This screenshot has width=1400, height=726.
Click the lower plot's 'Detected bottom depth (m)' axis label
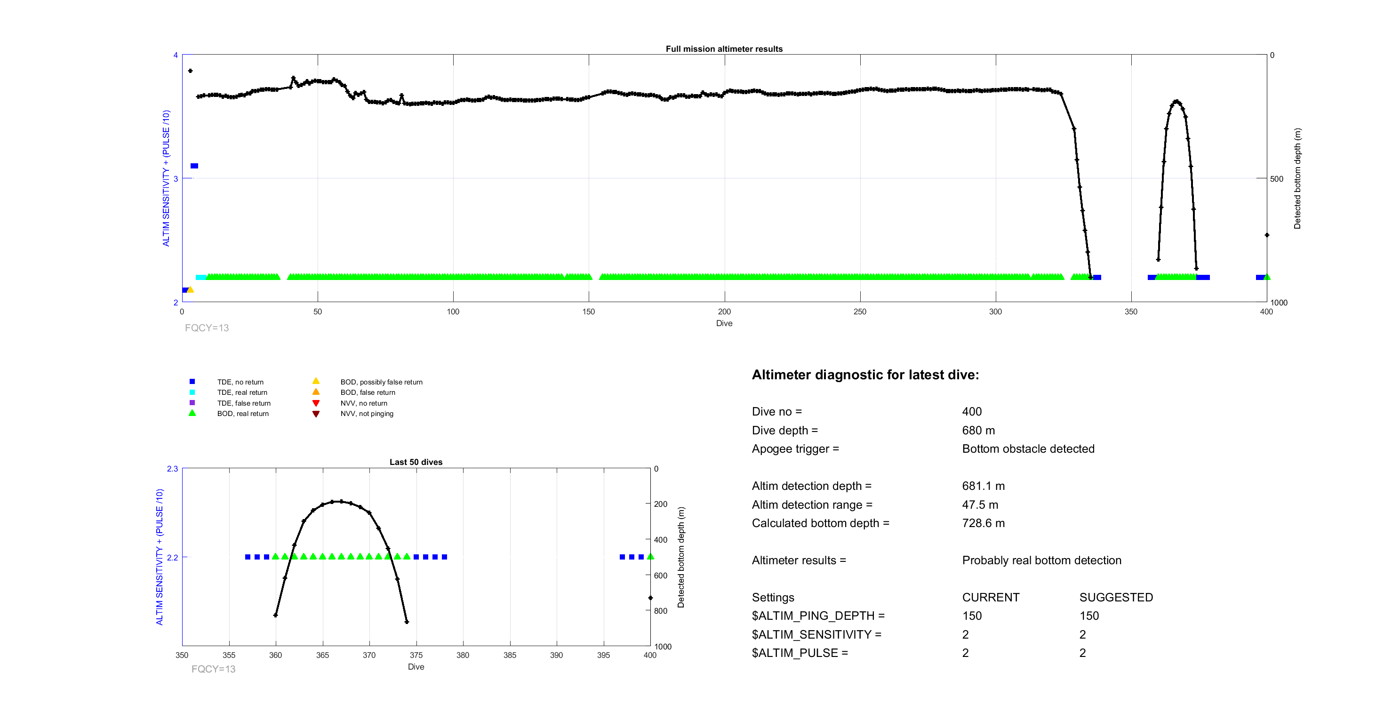(x=681, y=558)
